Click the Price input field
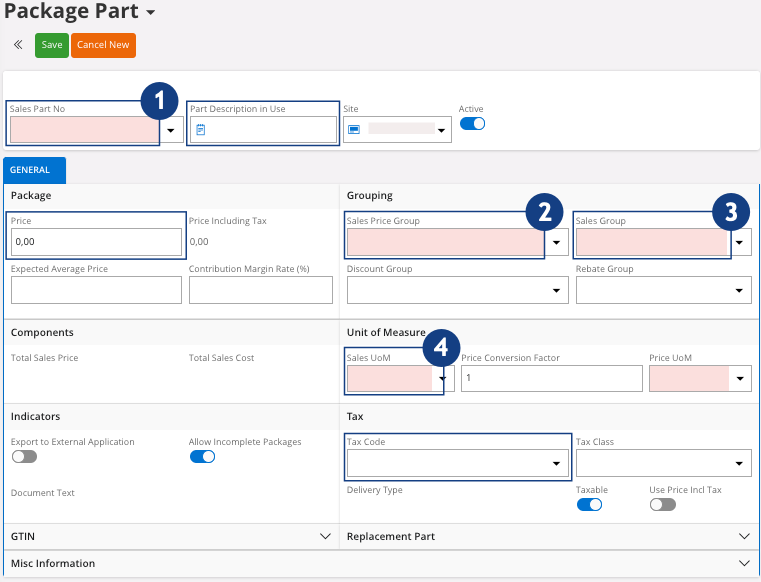Screen dimensions: 761x582 pyautogui.click(x=96, y=242)
